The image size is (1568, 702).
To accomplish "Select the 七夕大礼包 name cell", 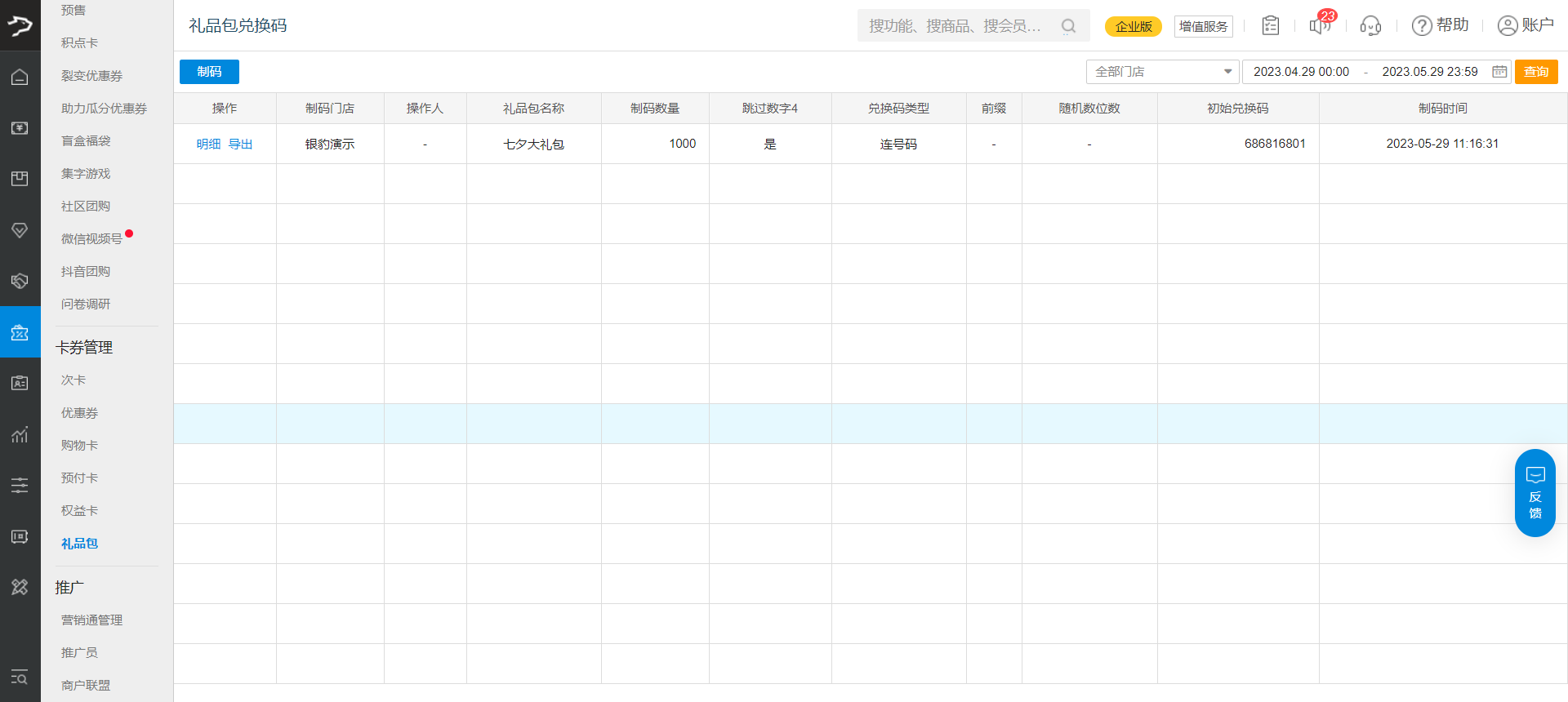I will [533, 144].
